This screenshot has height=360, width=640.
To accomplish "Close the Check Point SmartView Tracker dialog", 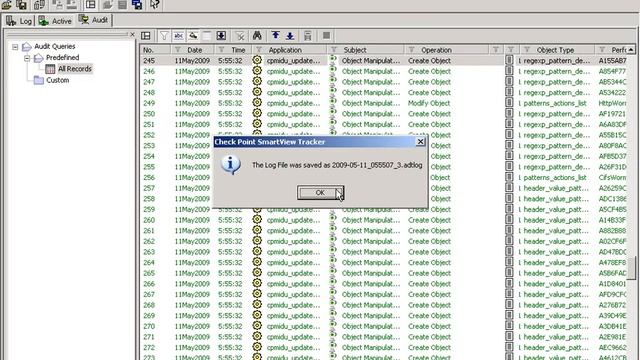I will point(420,142).
